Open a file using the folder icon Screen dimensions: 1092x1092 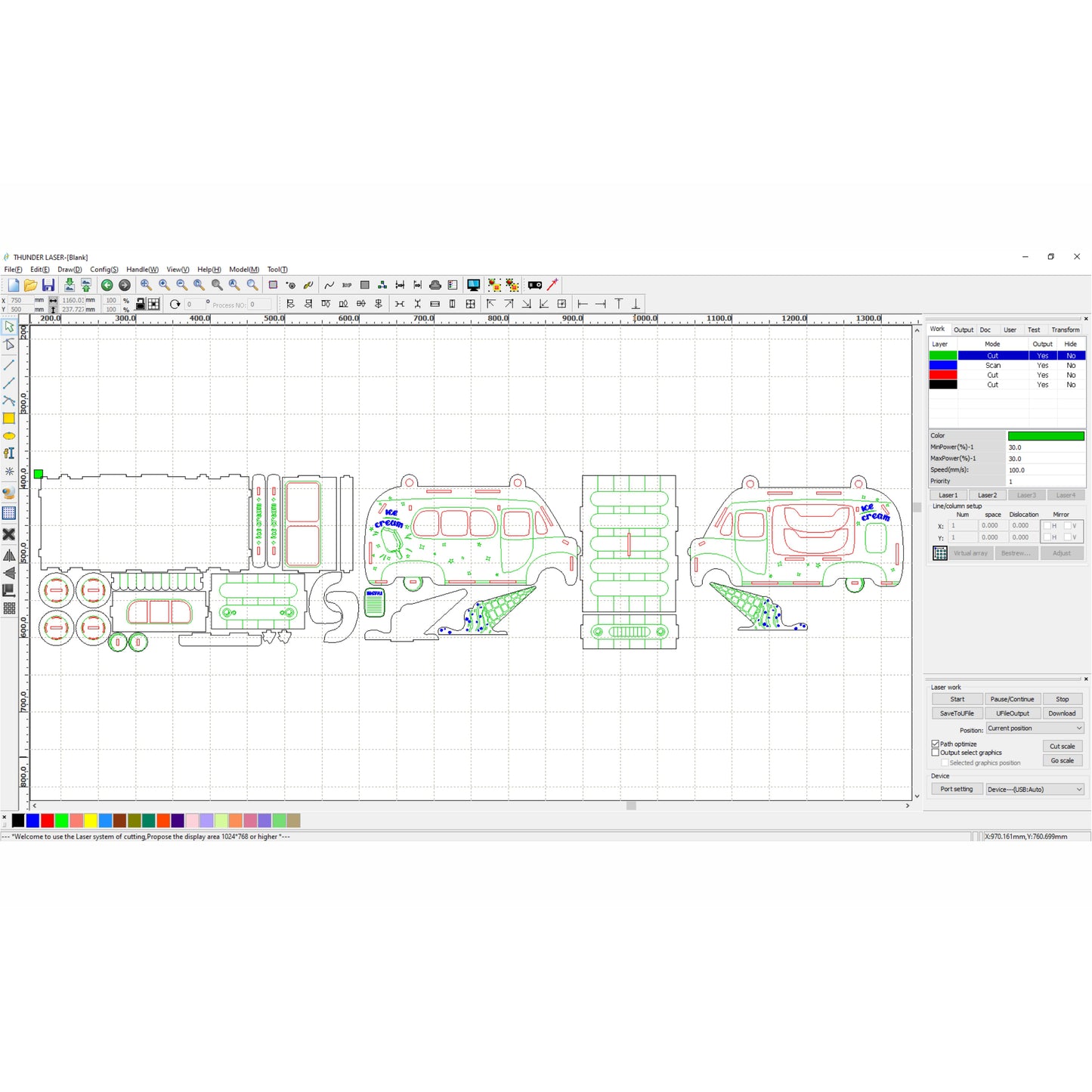click(x=30, y=285)
